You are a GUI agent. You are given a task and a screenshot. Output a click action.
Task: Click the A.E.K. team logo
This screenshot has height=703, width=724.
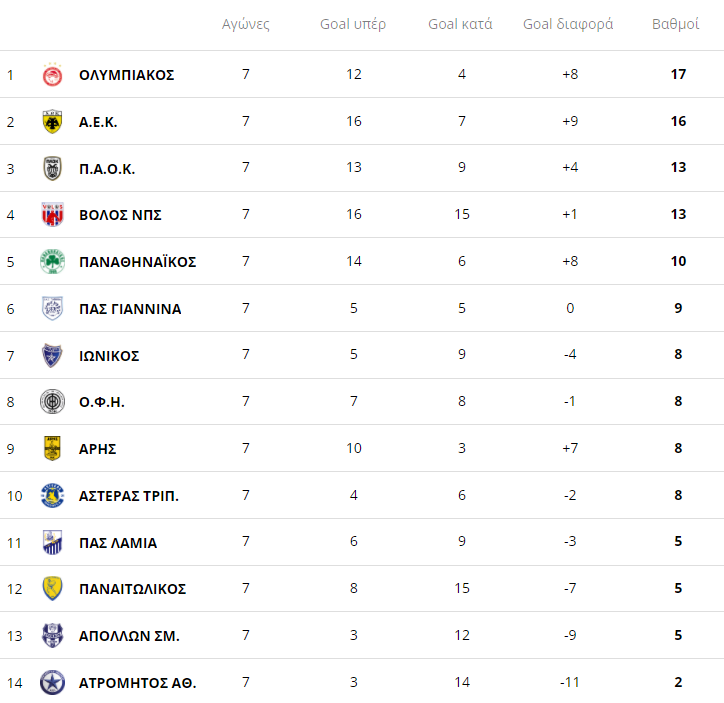tap(52, 122)
